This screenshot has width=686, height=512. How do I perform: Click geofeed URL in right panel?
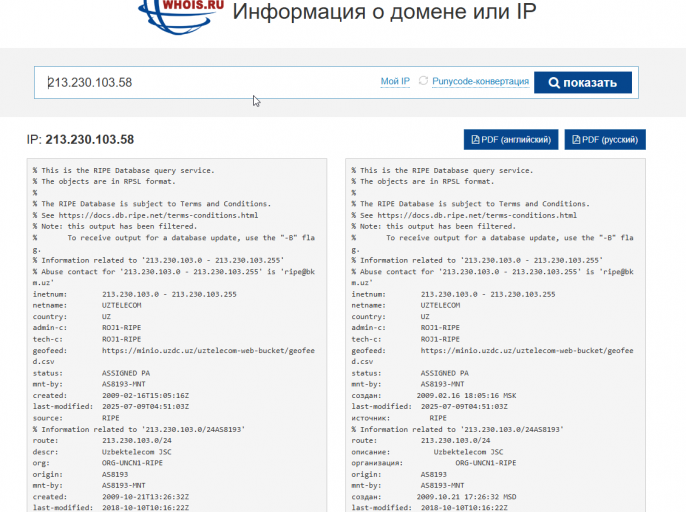pyautogui.click(x=527, y=351)
